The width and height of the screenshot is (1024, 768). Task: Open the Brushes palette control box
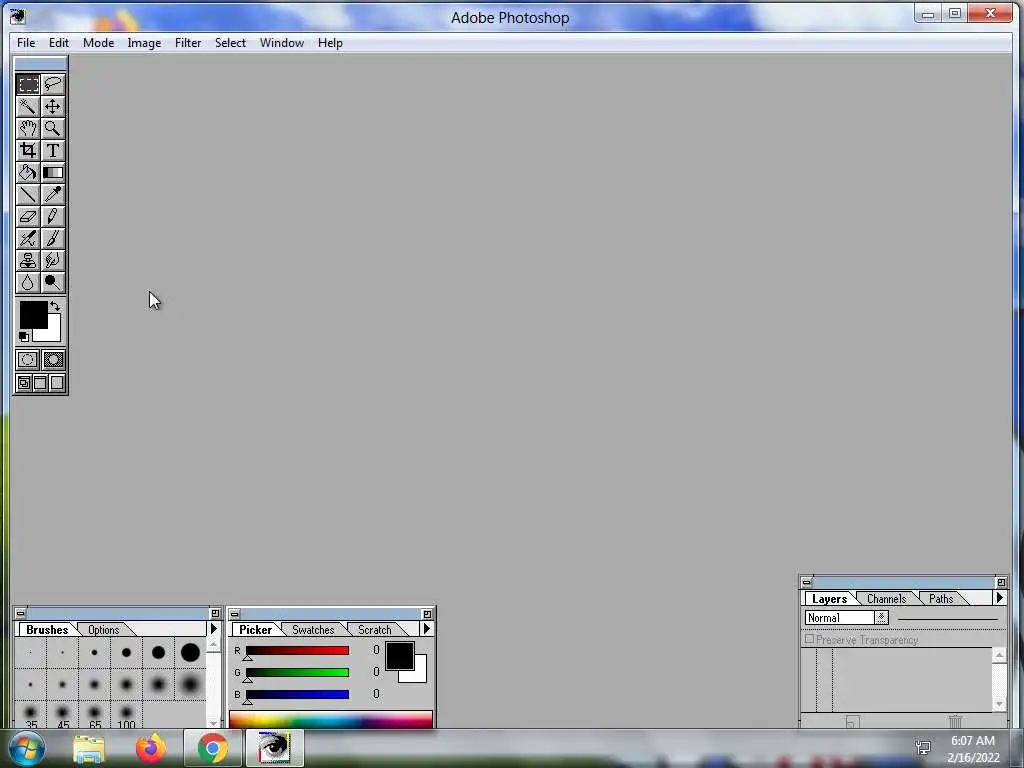click(21, 614)
